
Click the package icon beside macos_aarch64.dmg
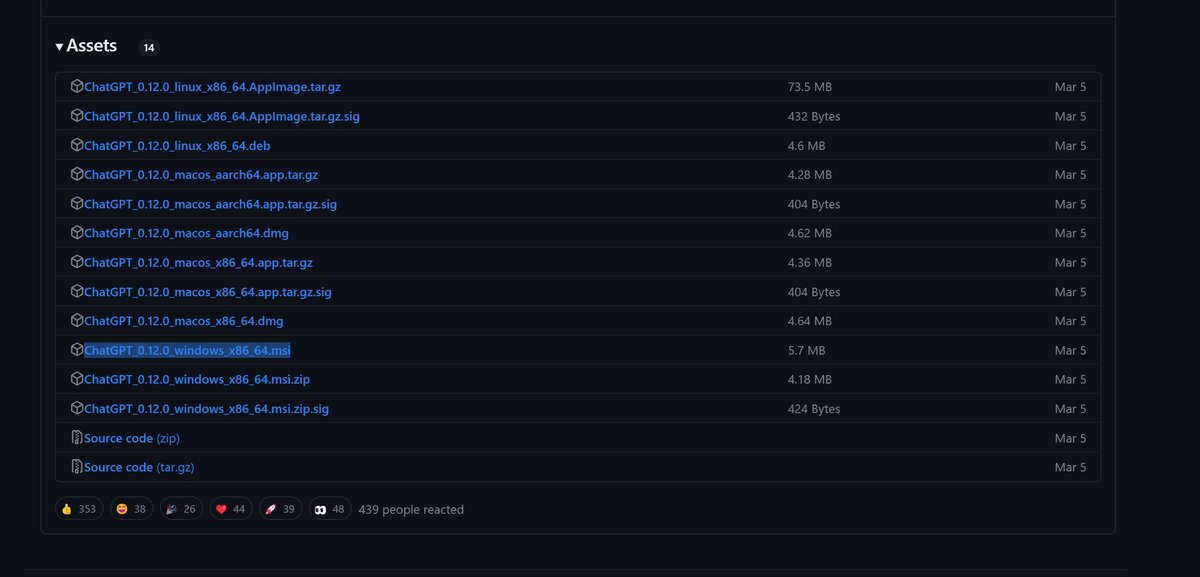coord(77,233)
